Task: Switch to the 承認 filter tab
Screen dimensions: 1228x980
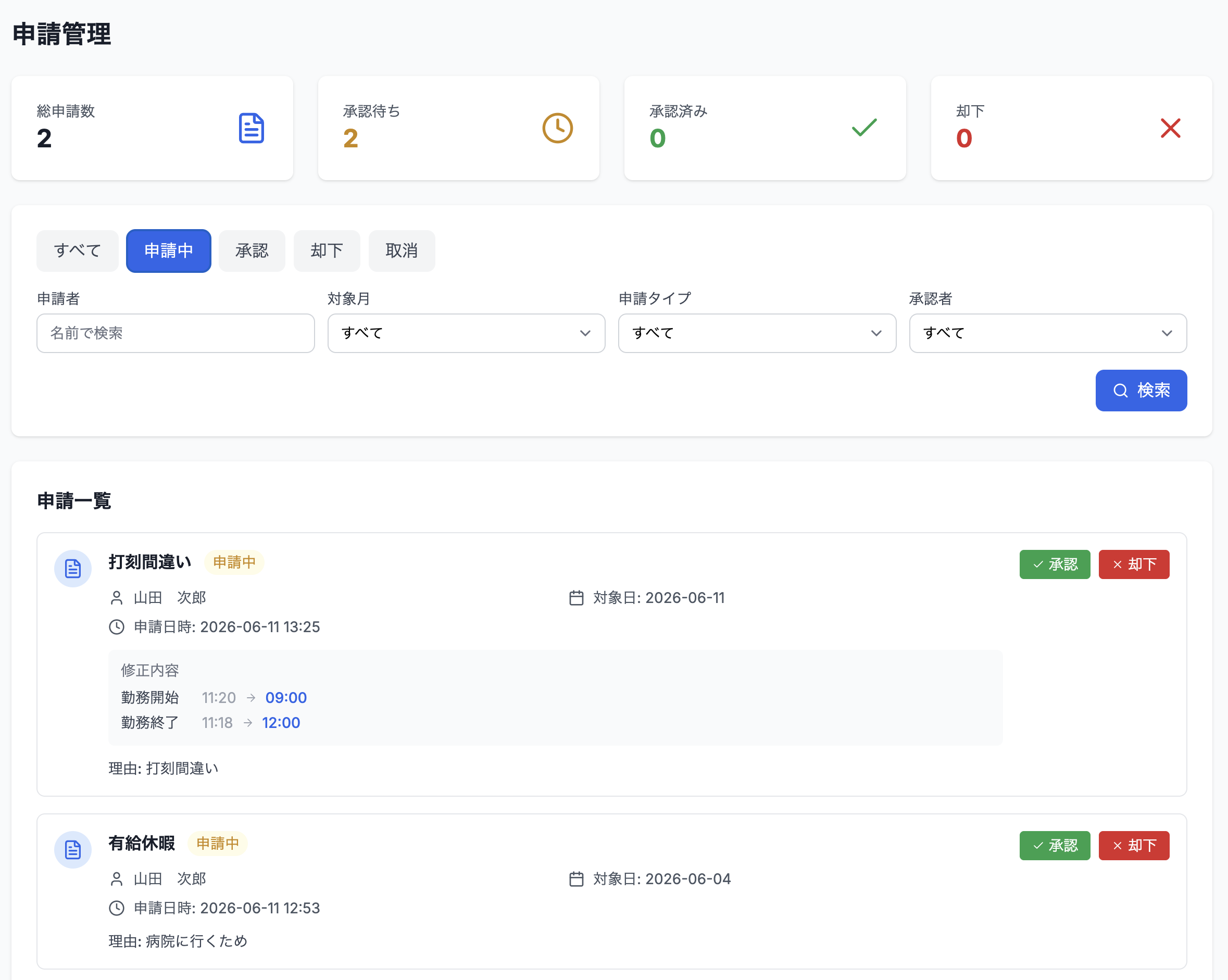Action: (252, 250)
